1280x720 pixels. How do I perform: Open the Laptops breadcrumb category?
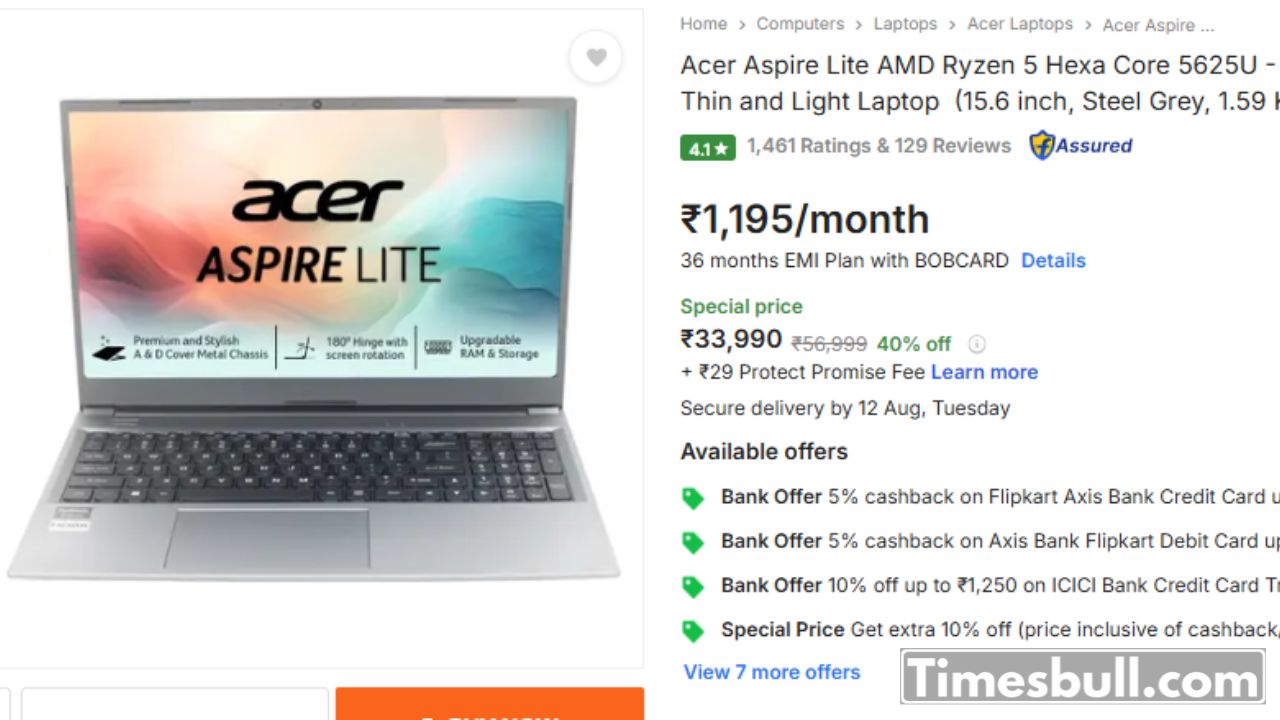905,24
